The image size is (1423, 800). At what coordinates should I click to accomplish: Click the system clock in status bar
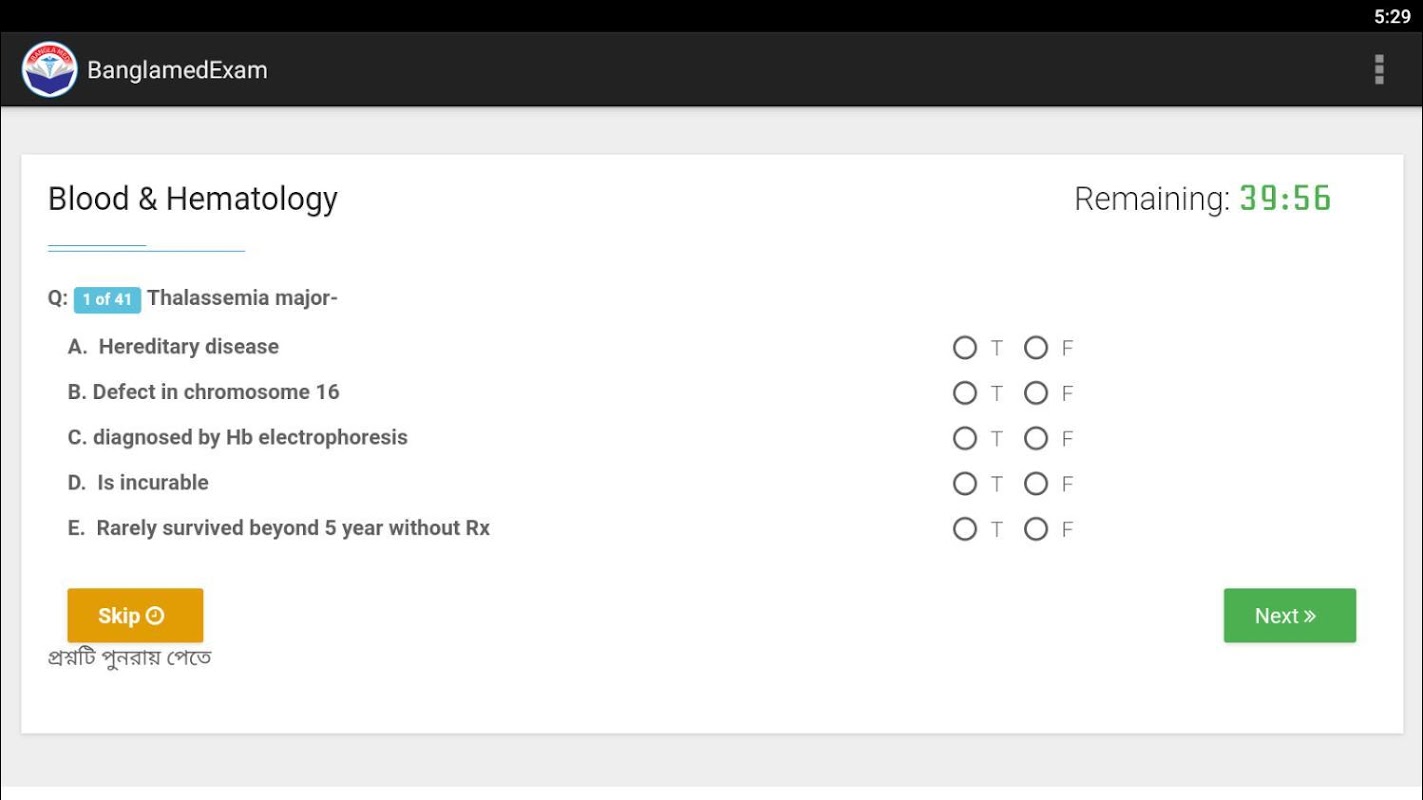1391,16
